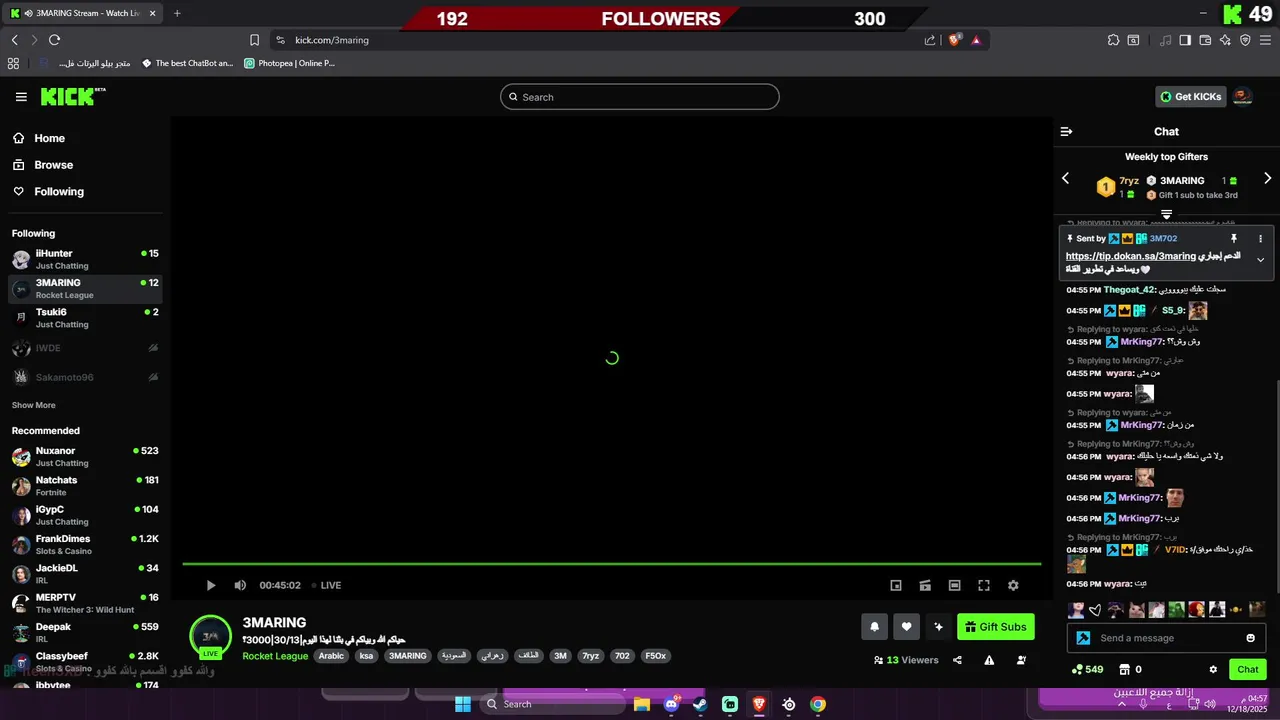Image resolution: width=1280 pixels, height=720 pixels.
Task: Open Brave Leo AI icon
Action: tap(1225, 40)
